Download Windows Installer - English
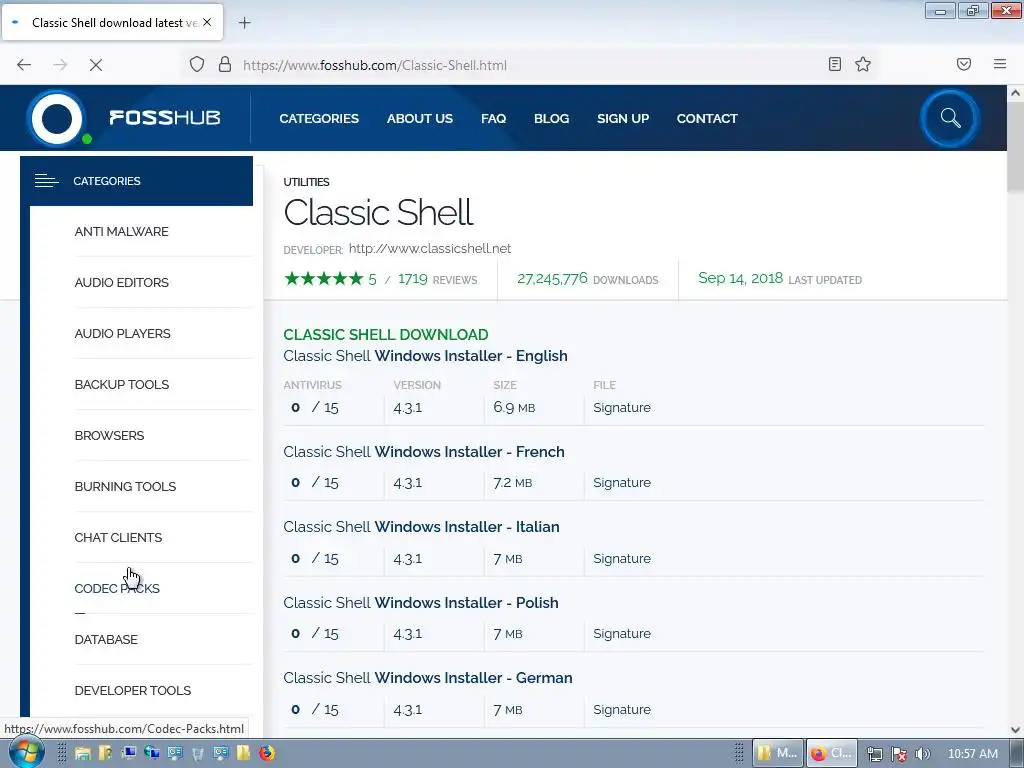The height and width of the screenshot is (768, 1024). [x=425, y=356]
